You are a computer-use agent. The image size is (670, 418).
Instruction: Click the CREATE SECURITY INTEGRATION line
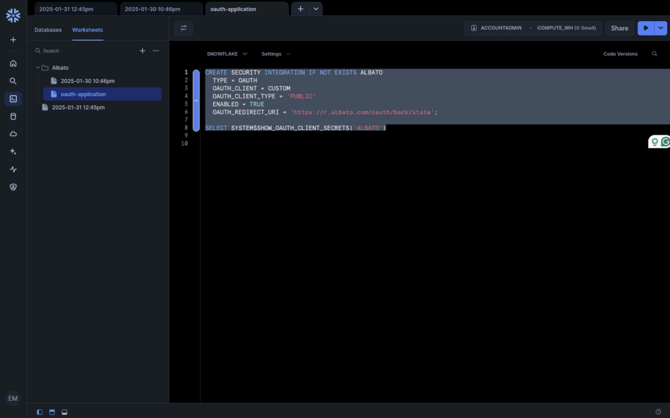294,73
